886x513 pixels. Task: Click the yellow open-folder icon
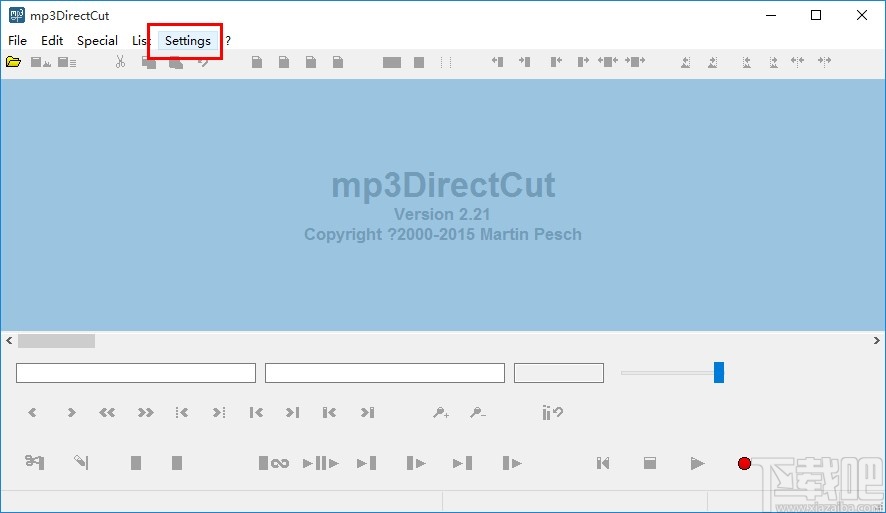click(14, 62)
